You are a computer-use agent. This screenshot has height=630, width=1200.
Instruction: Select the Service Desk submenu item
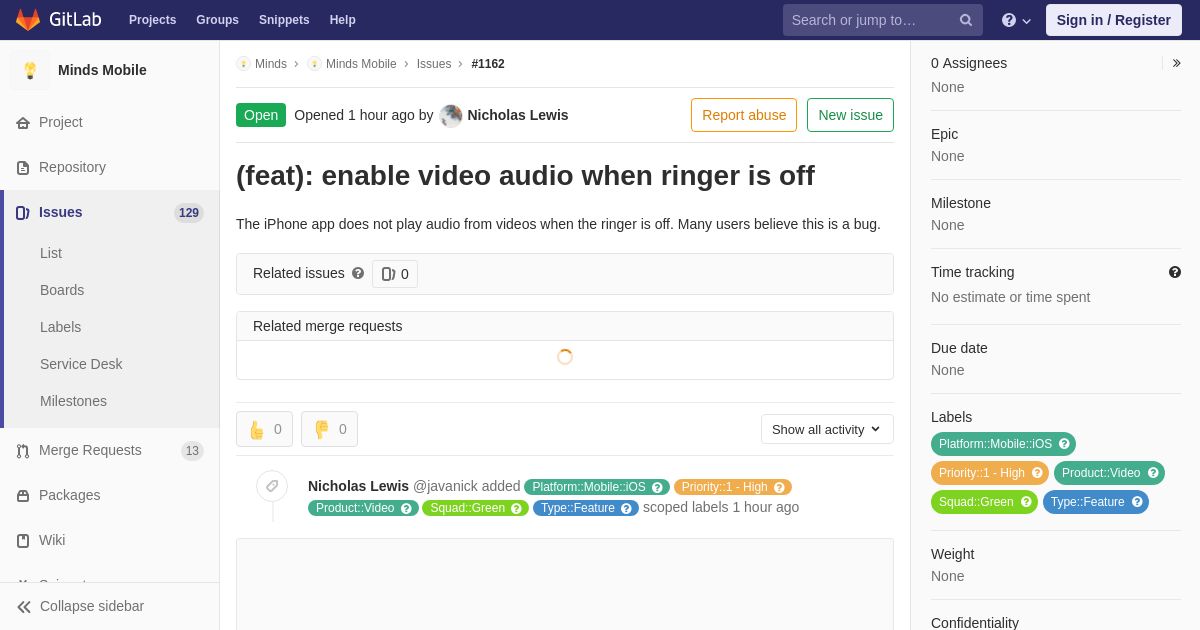(81, 364)
